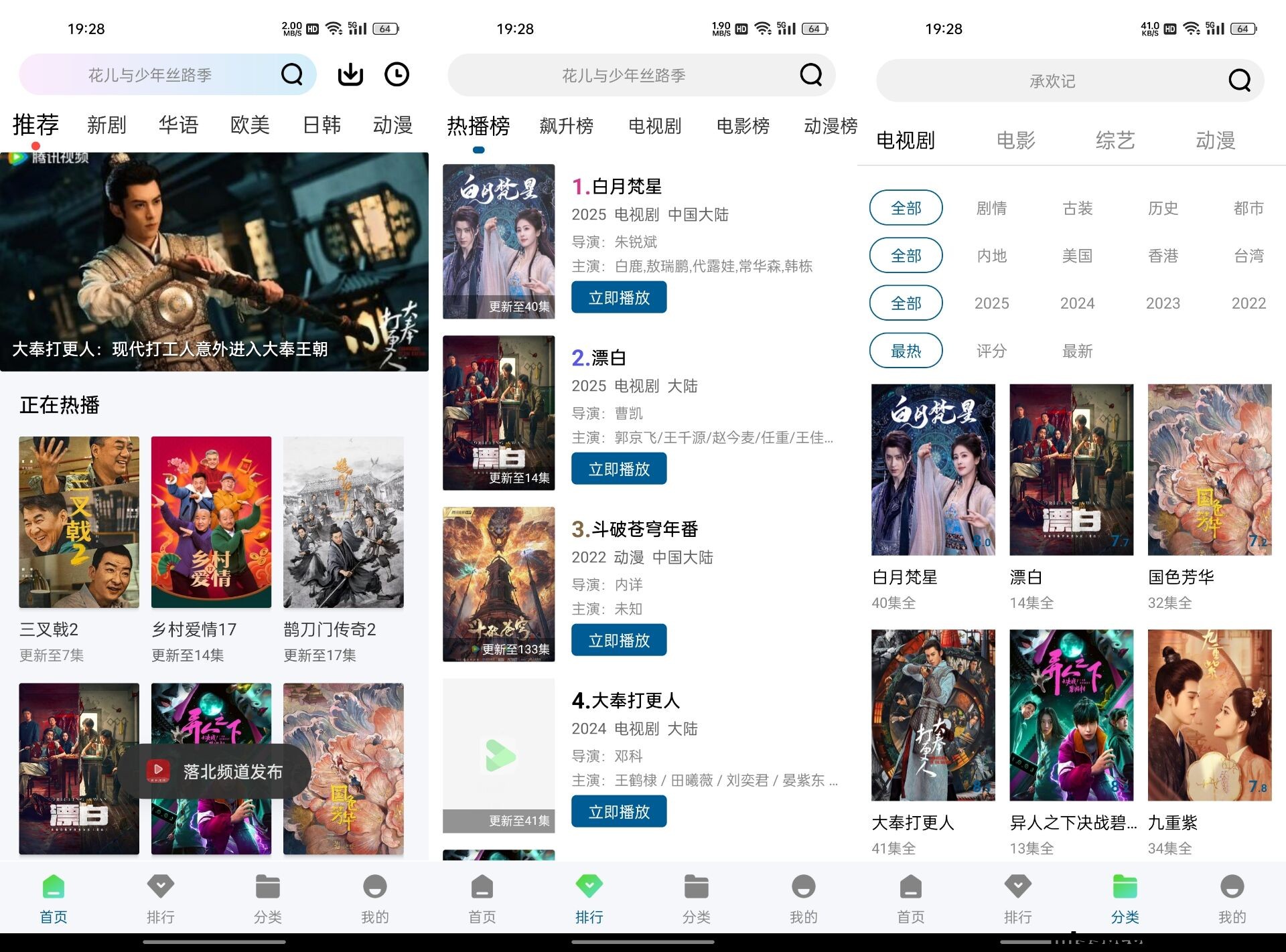Focus search field in first screen
The image size is (1286, 952).
click(167, 74)
